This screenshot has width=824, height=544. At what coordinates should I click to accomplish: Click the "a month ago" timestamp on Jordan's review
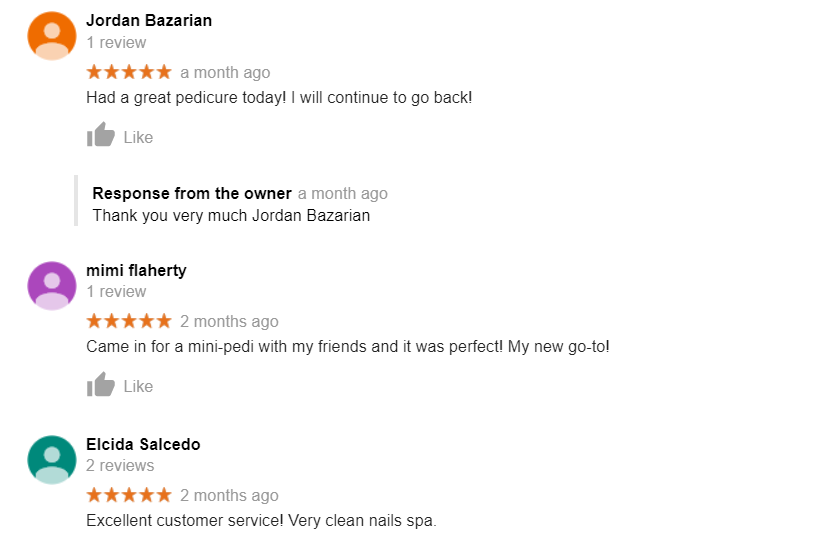point(225,73)
